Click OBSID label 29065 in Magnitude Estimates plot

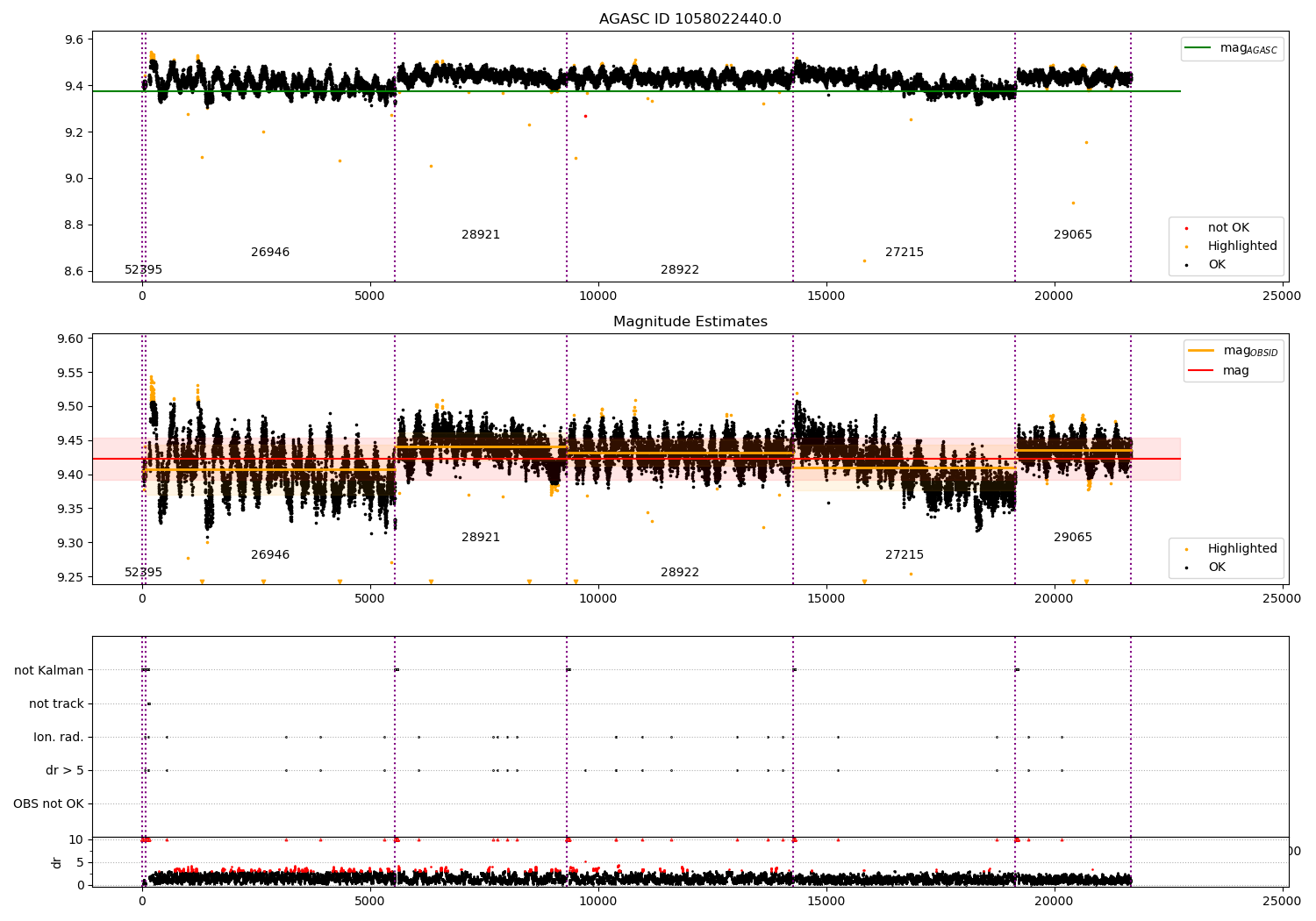(x=1073, y=538)
